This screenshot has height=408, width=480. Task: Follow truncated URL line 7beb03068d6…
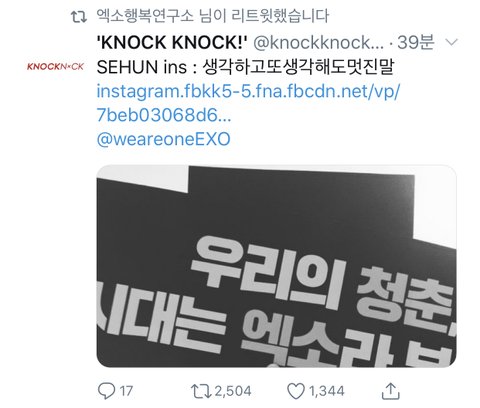164,115
